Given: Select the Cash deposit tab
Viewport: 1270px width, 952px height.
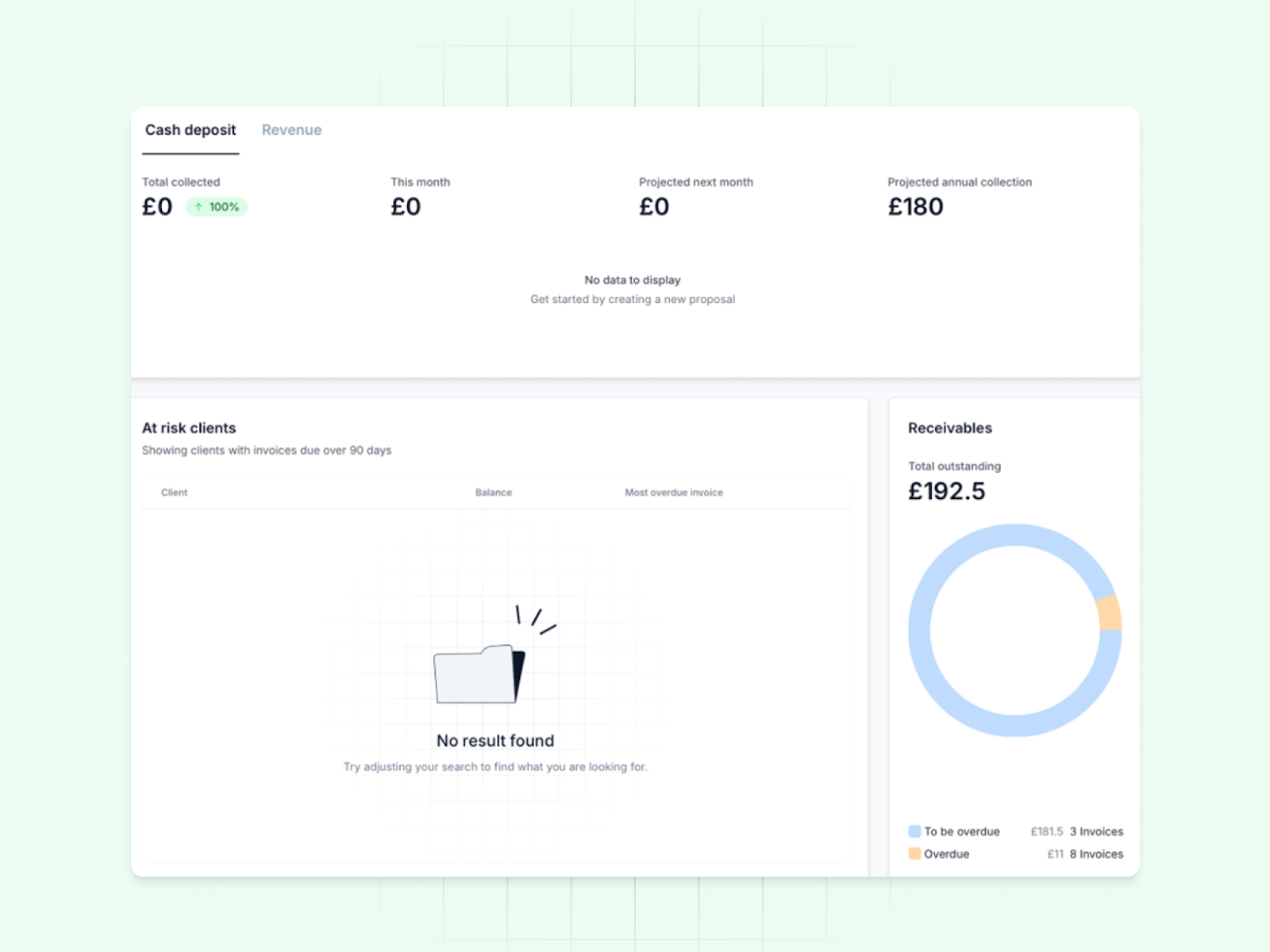Looking at the screenshot, I should [x=190, y=129].
